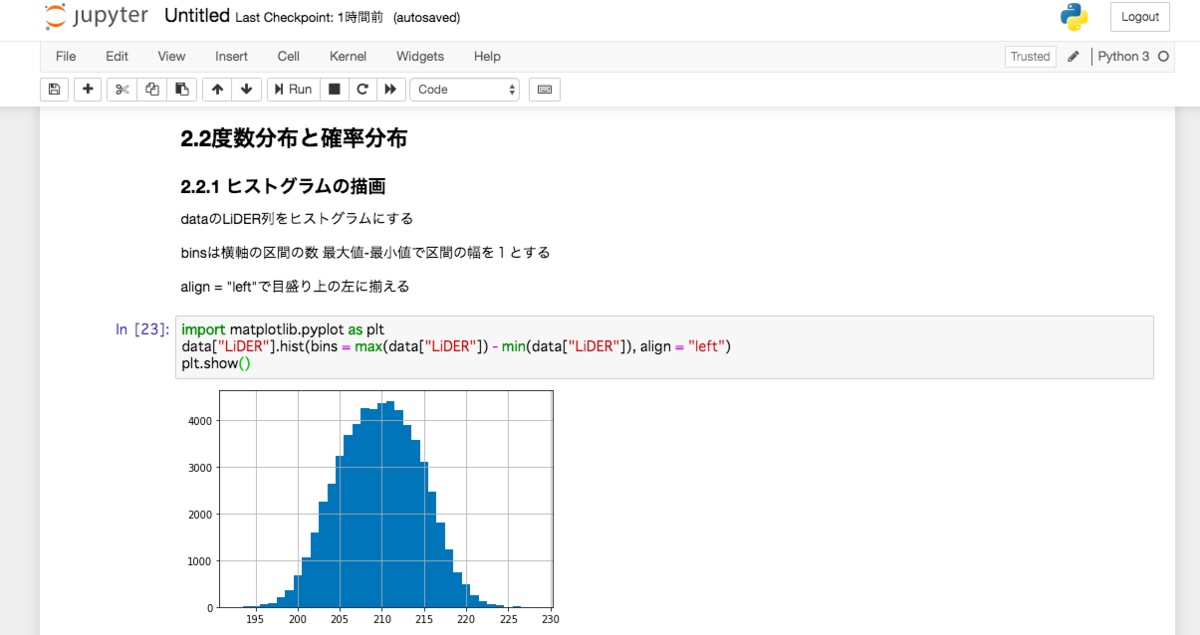The height and width of the screenshot is (635, 1200).
Task: Click text dataのLiDER列をヒストグラムにする
Action: [297, 218]
